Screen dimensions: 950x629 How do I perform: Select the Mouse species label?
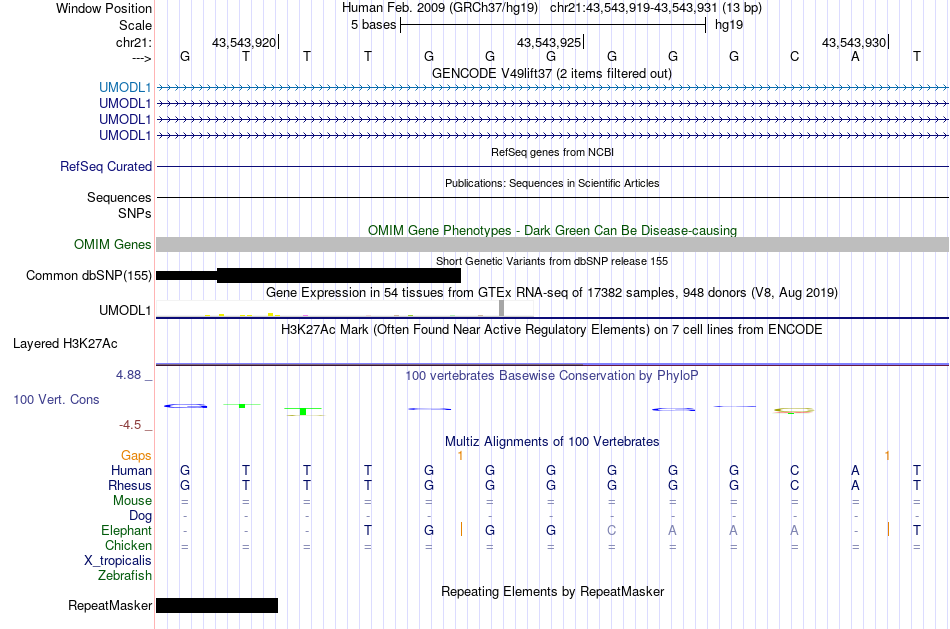pos(132,501)
